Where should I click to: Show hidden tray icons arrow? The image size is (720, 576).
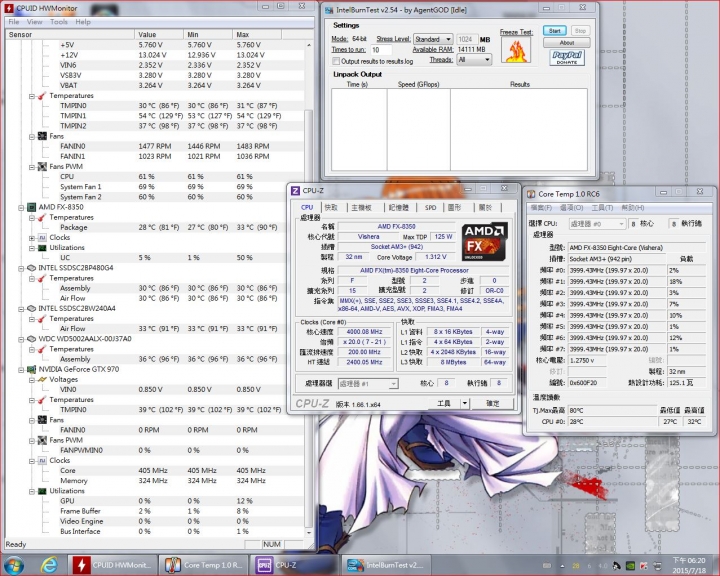(x=562, y=566)
